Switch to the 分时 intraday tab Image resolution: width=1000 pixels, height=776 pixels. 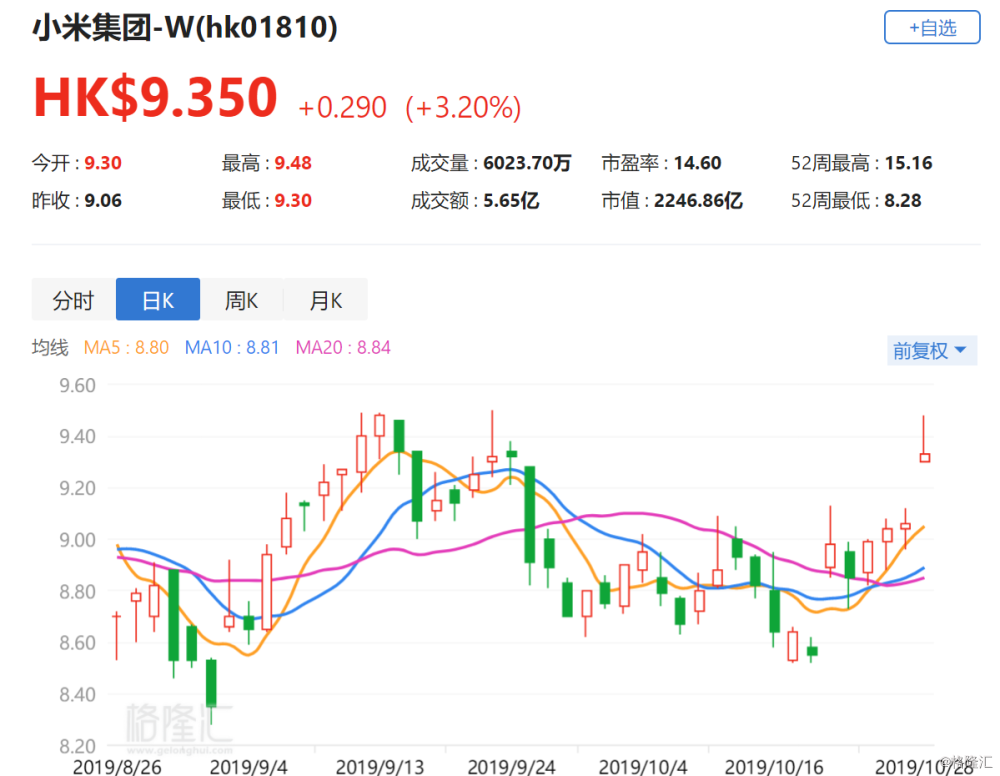pyautogui.click(x=74, y=300)
